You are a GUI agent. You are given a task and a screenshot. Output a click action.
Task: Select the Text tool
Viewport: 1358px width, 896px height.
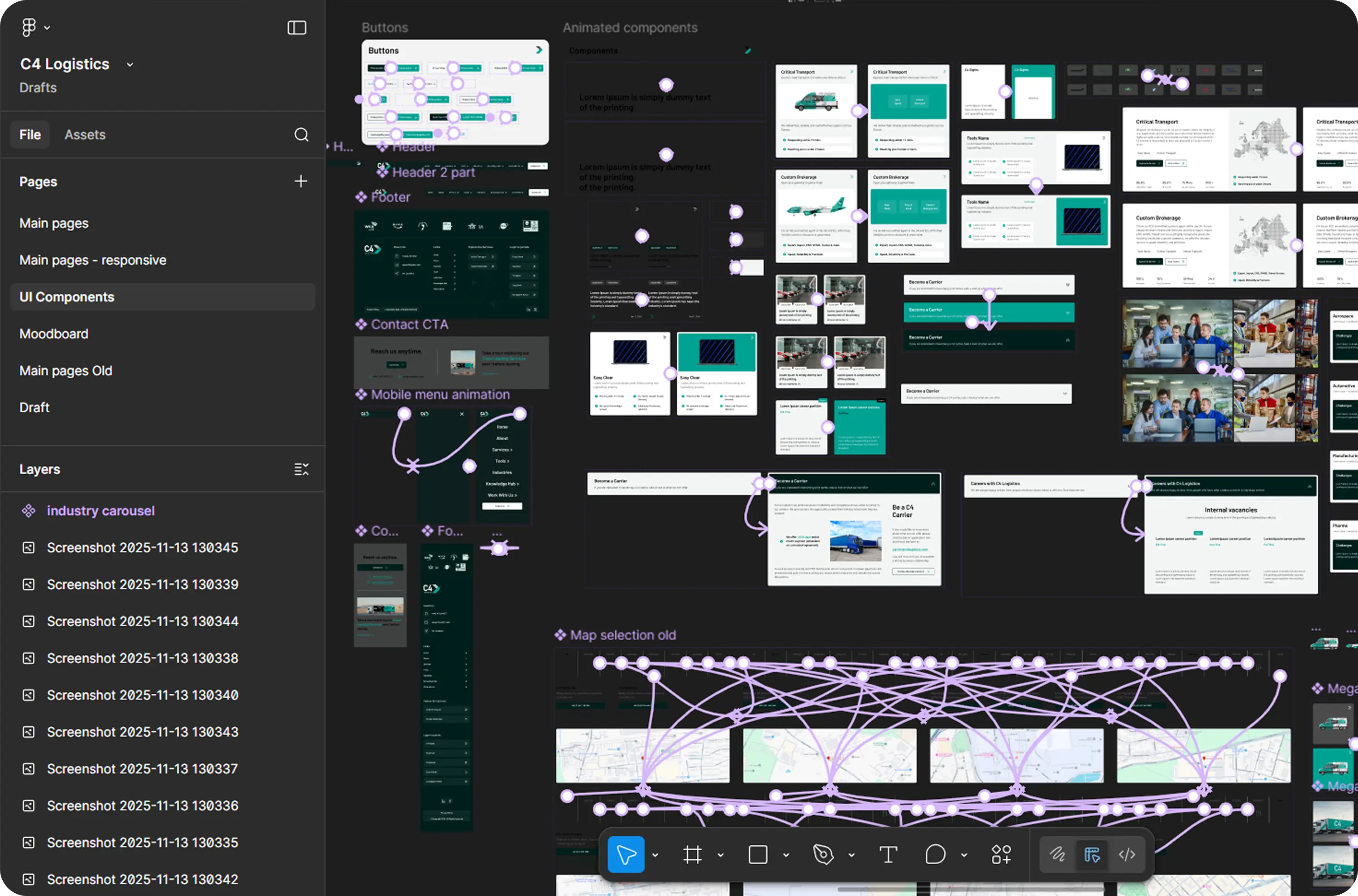click(x=888, y=854)
